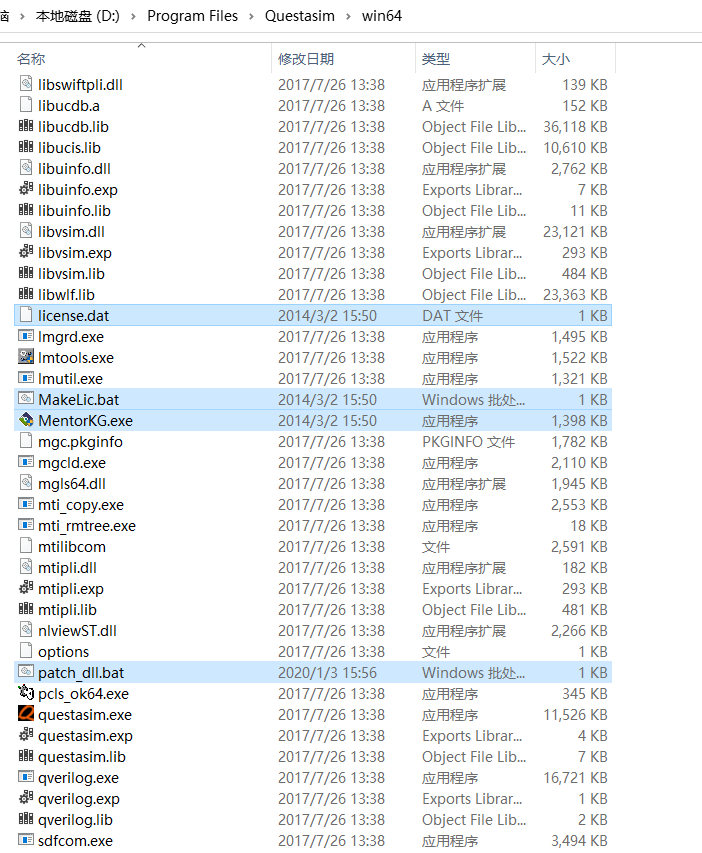Screen dimensions: 702x853
Task: Click the 11,526 KB size cell
Action: click(x=575, y=715)
